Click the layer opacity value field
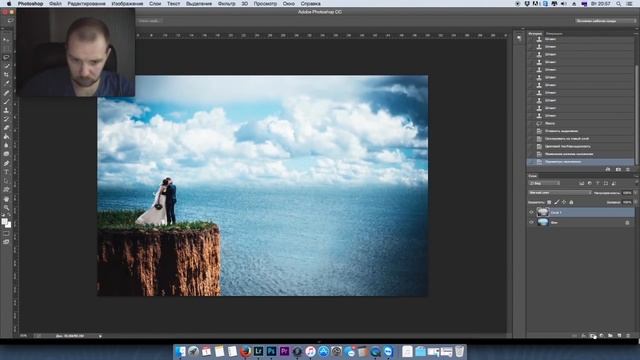The width and height of the screenshot is (640, 360). coord(627,193)
